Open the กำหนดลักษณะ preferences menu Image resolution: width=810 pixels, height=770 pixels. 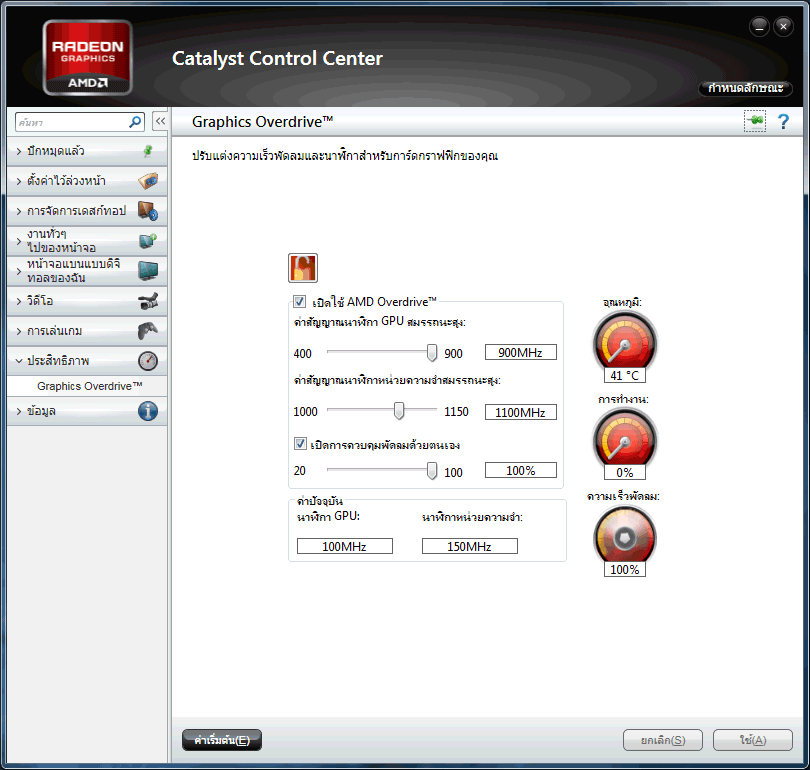point(745,88)
